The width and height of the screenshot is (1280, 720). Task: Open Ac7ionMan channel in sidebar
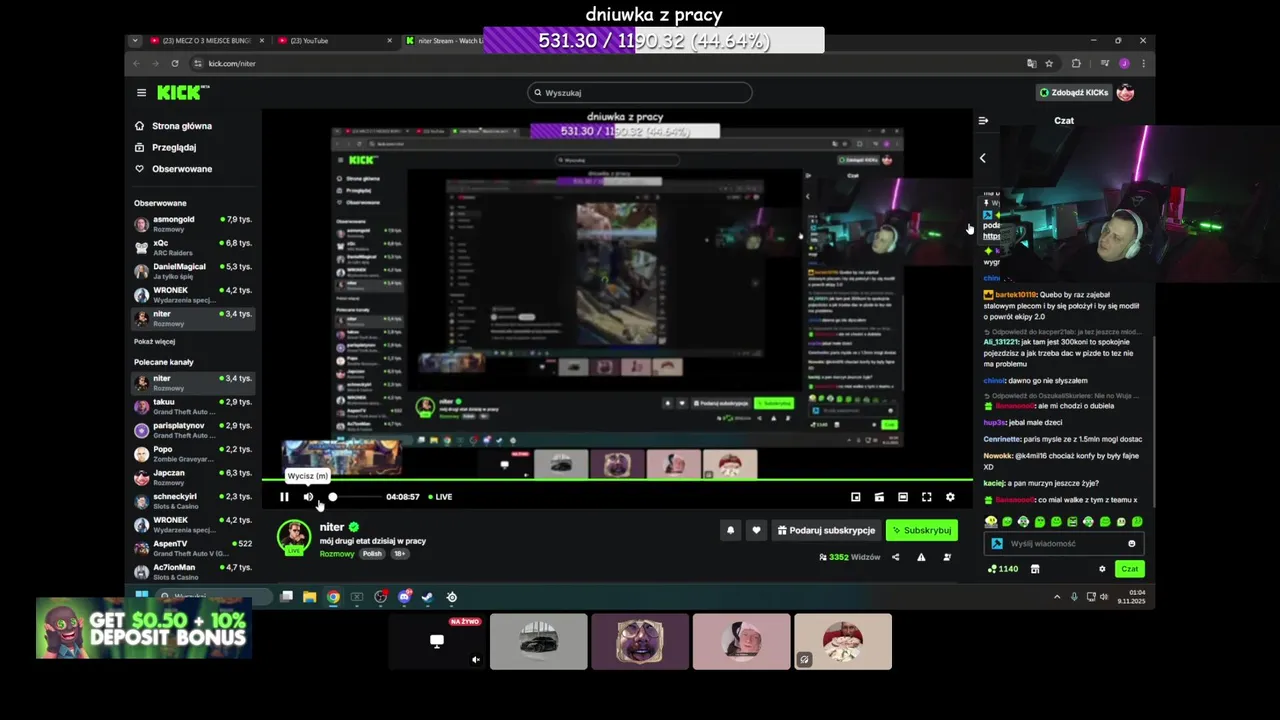[x=192, y=572]
